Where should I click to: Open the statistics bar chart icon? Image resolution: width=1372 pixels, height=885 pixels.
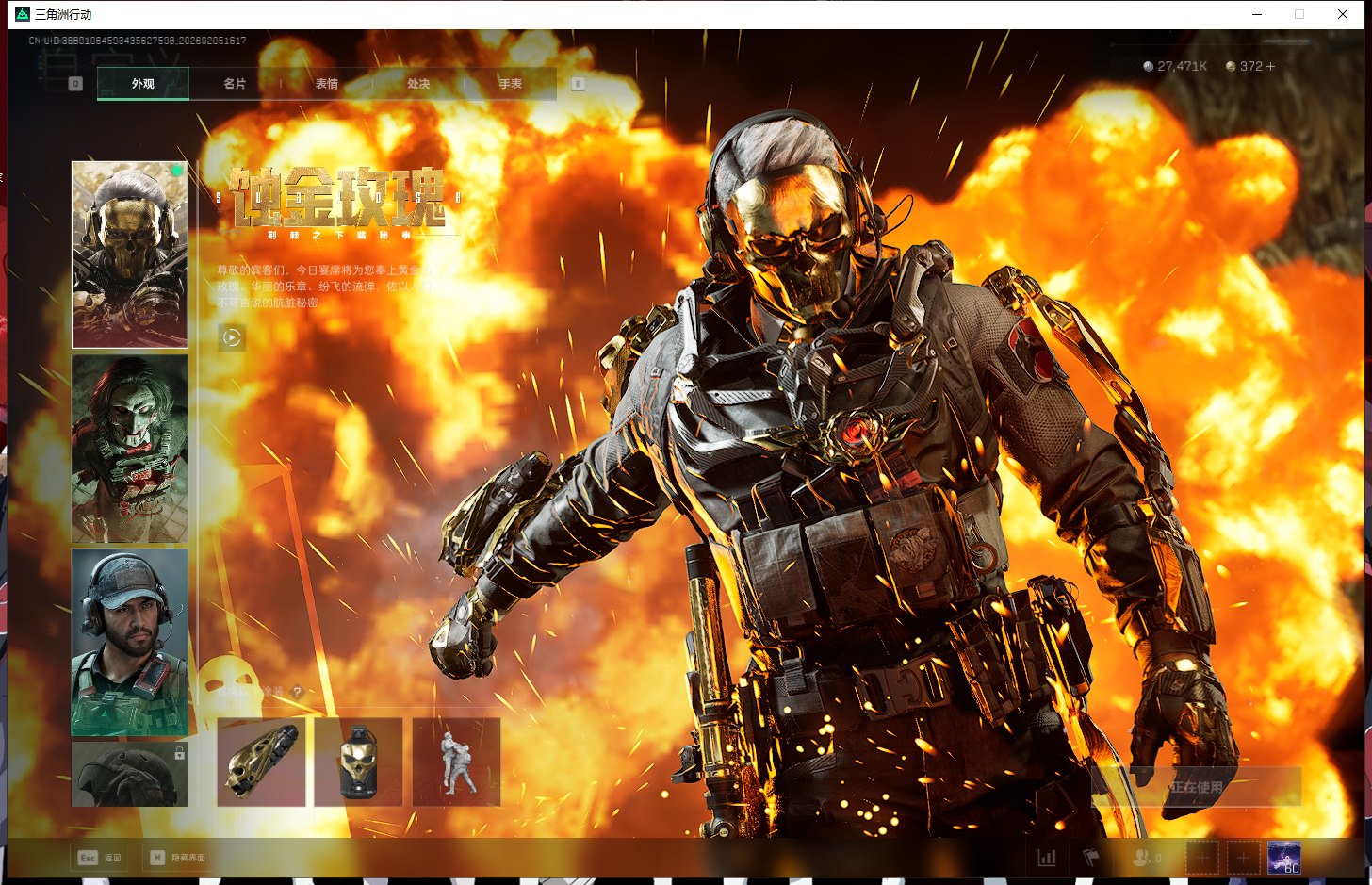point(1046,858)
